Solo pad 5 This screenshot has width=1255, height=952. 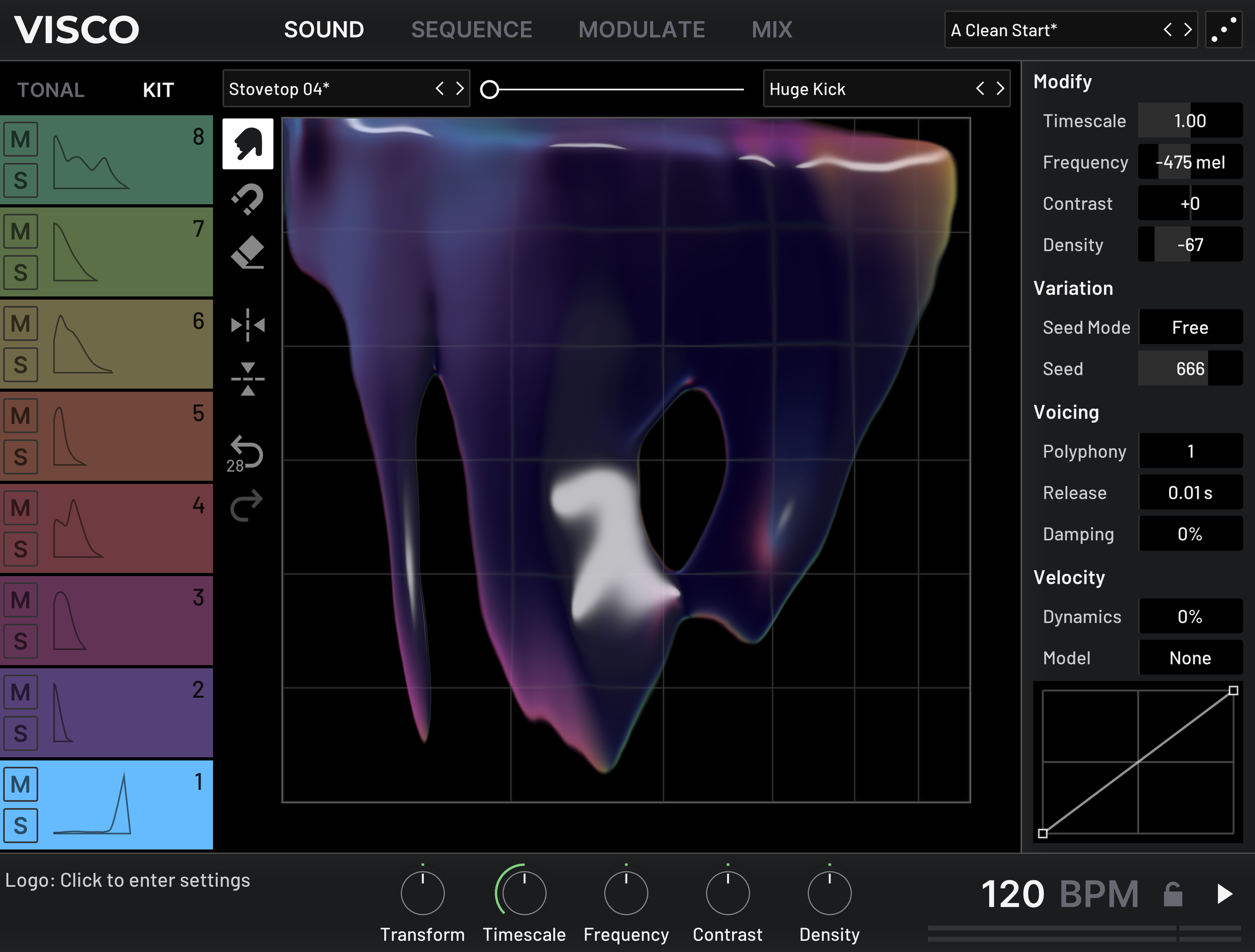21,457
